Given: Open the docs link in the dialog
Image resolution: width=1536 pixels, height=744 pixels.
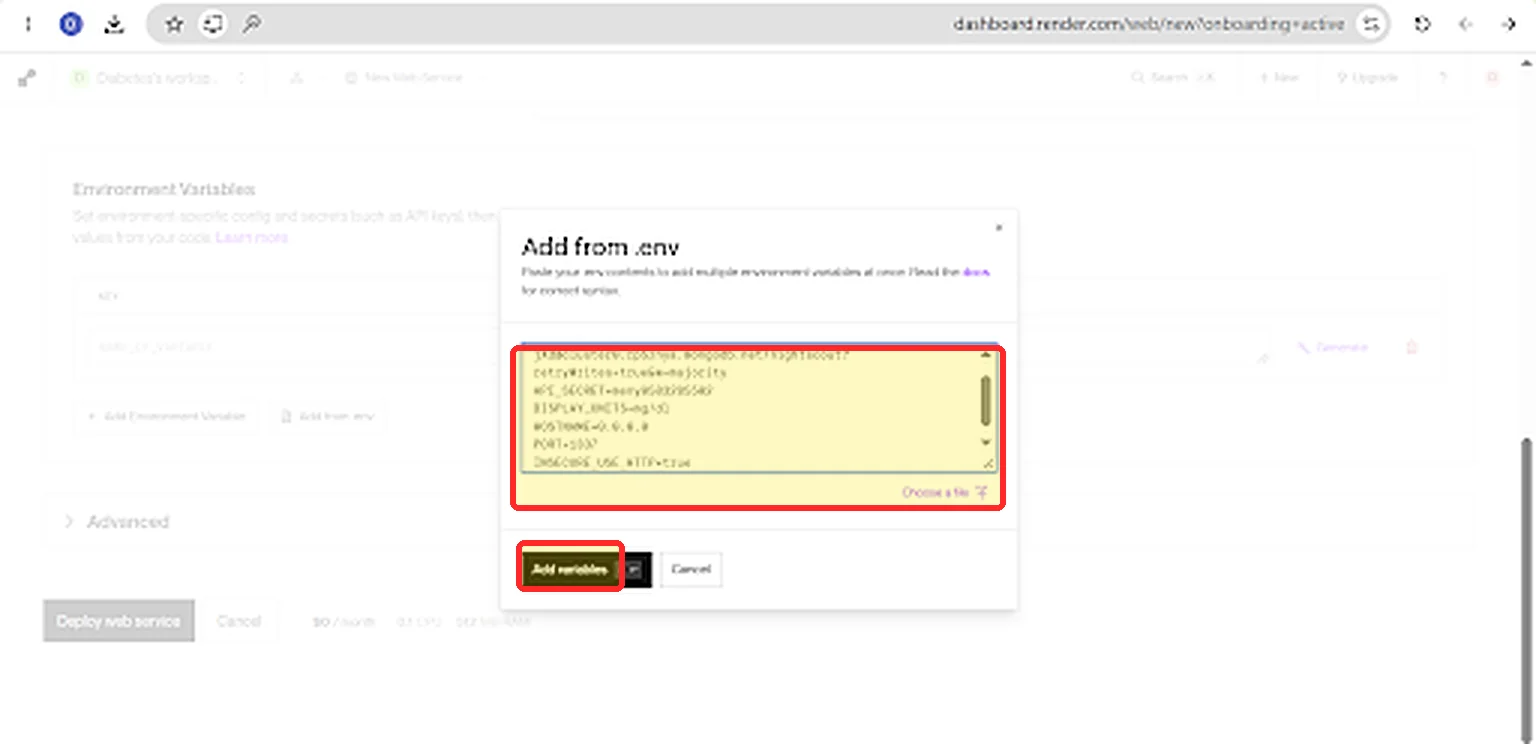Looking at the screenshot, I should 976,272.
